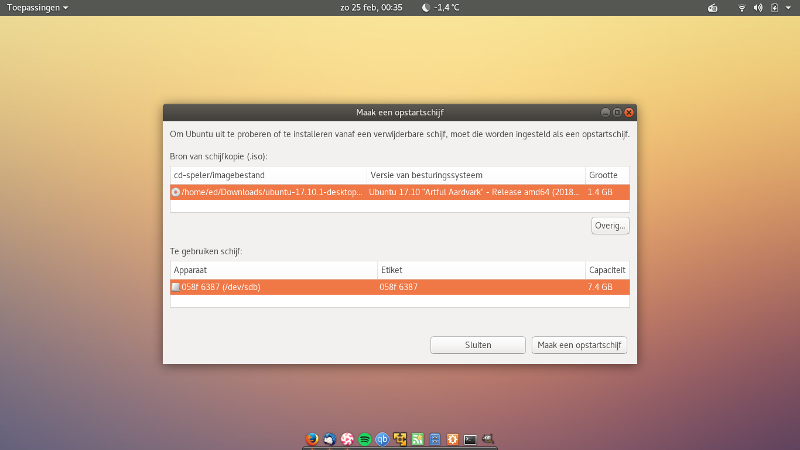Click the Etiket column header
The image size is (800, 450).
(481, 270)
